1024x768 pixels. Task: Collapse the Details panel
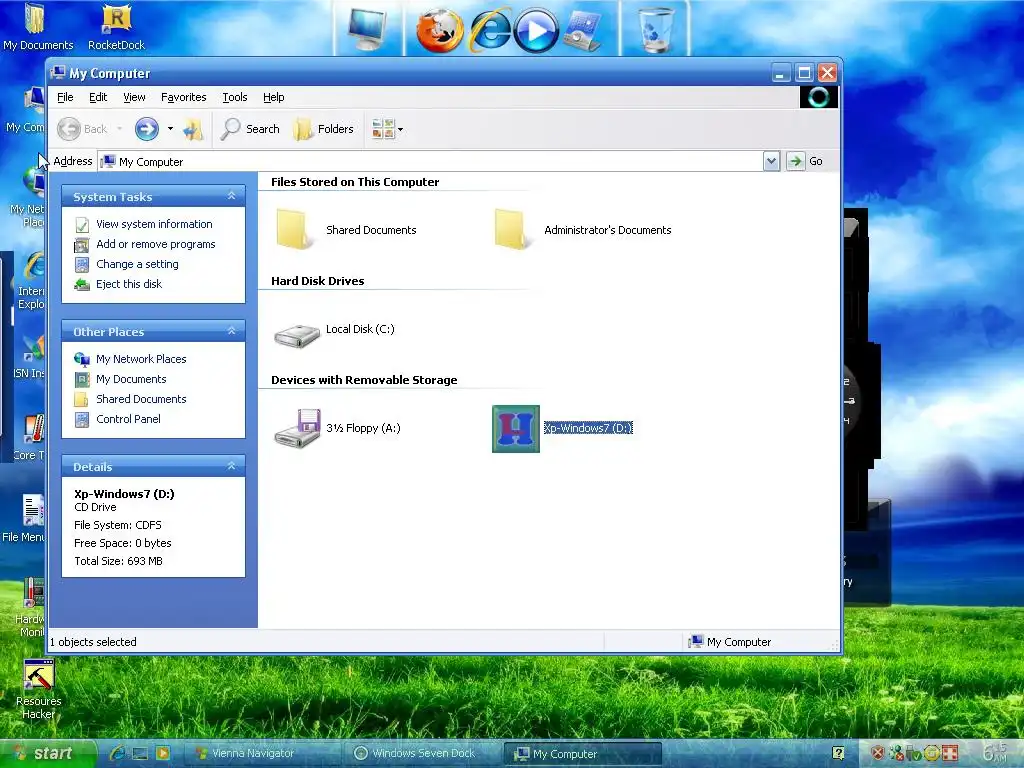tap(231, 466)
